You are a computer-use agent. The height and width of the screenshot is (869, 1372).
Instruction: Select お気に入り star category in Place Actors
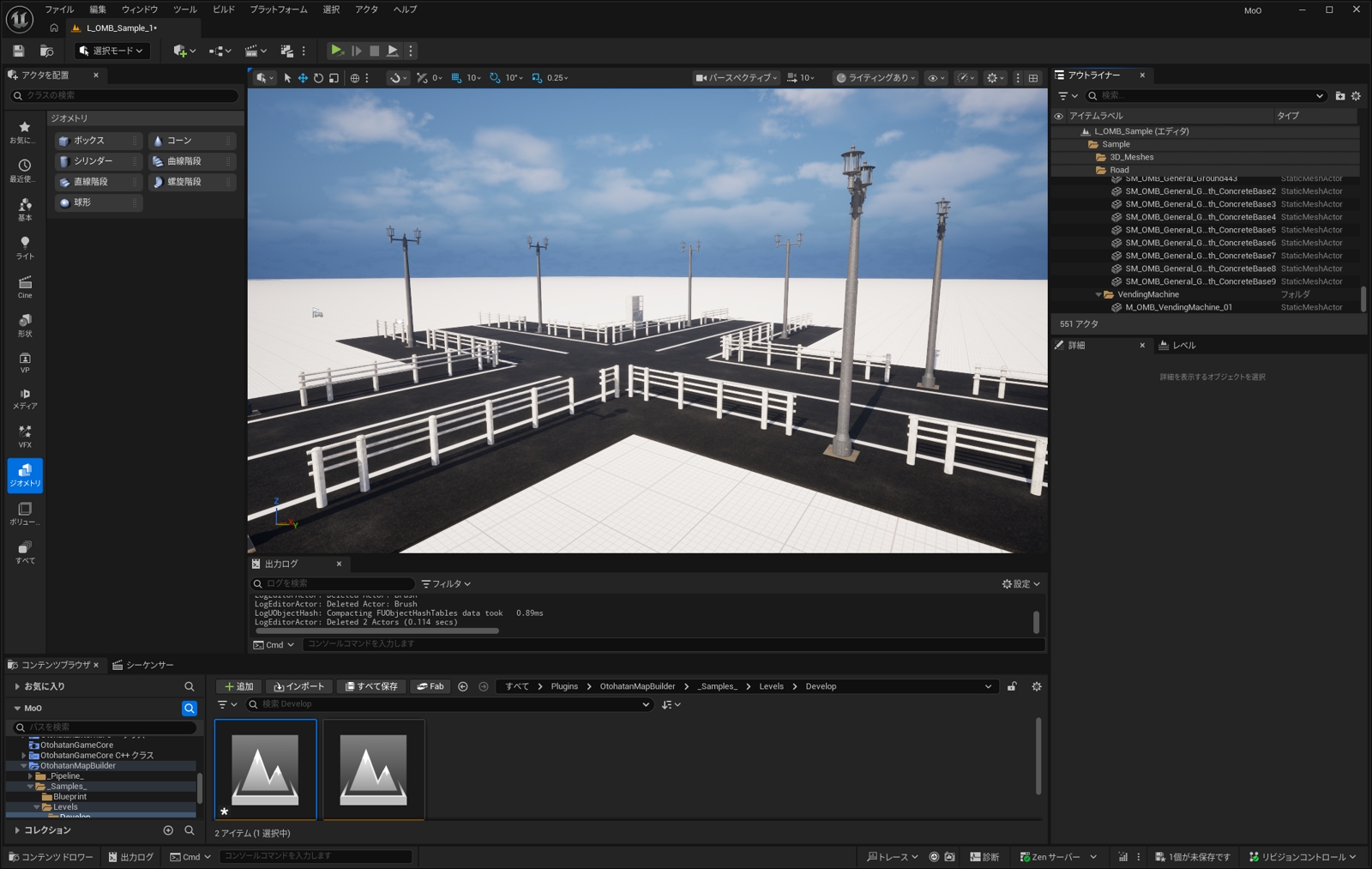pyautogui.click(x=25, y=132)
